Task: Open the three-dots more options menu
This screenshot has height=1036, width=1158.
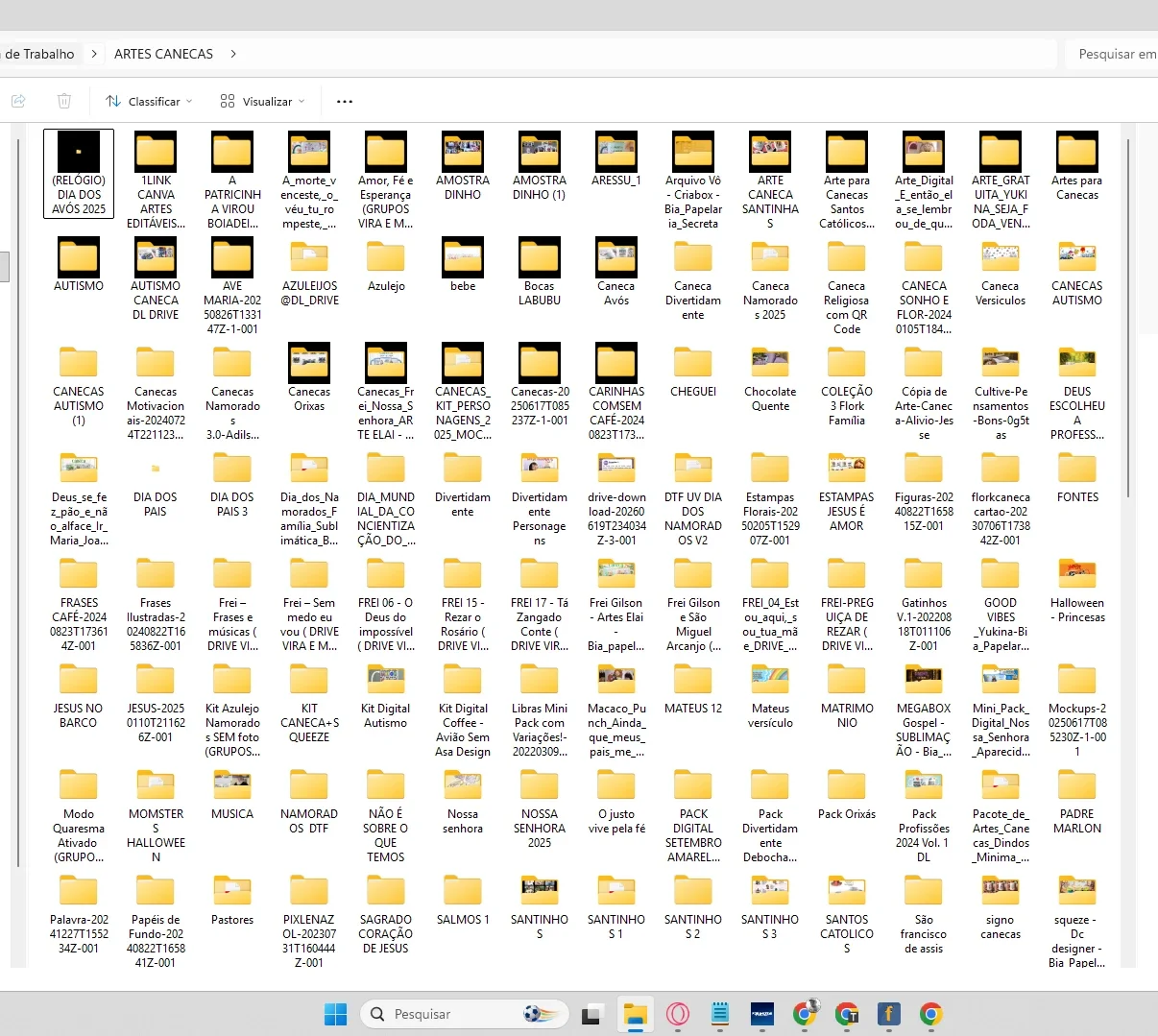Action: pos(345,101)
